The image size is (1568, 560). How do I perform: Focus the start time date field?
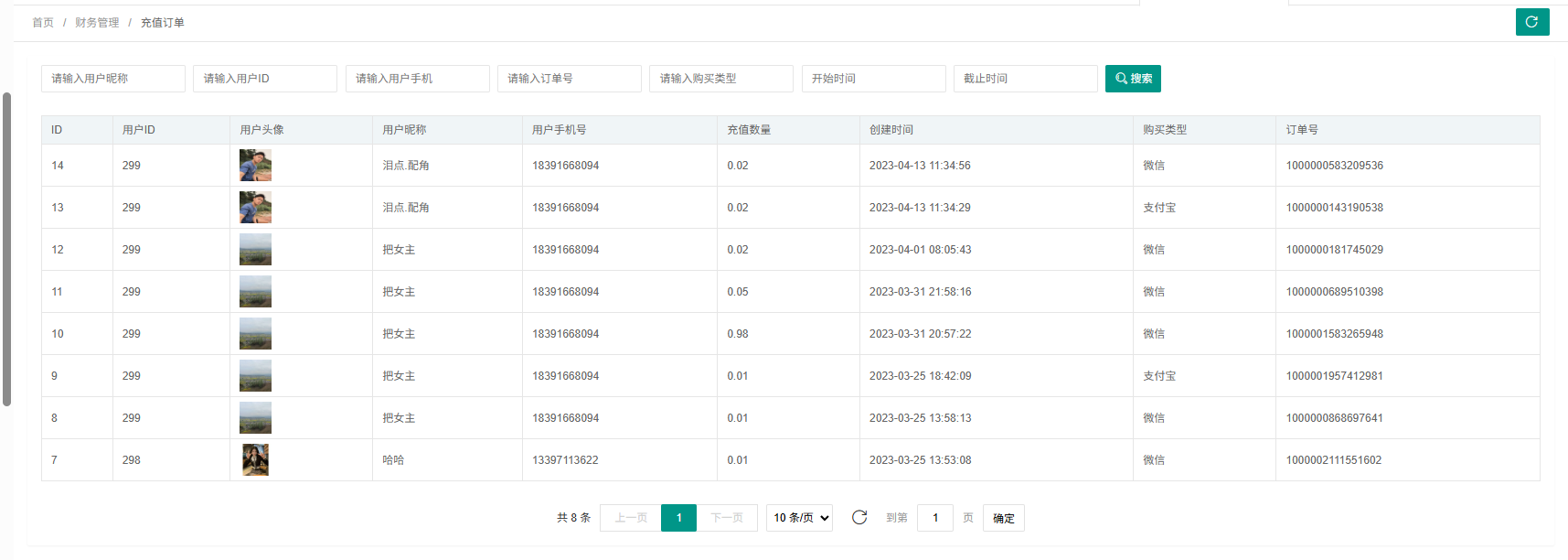873,79
